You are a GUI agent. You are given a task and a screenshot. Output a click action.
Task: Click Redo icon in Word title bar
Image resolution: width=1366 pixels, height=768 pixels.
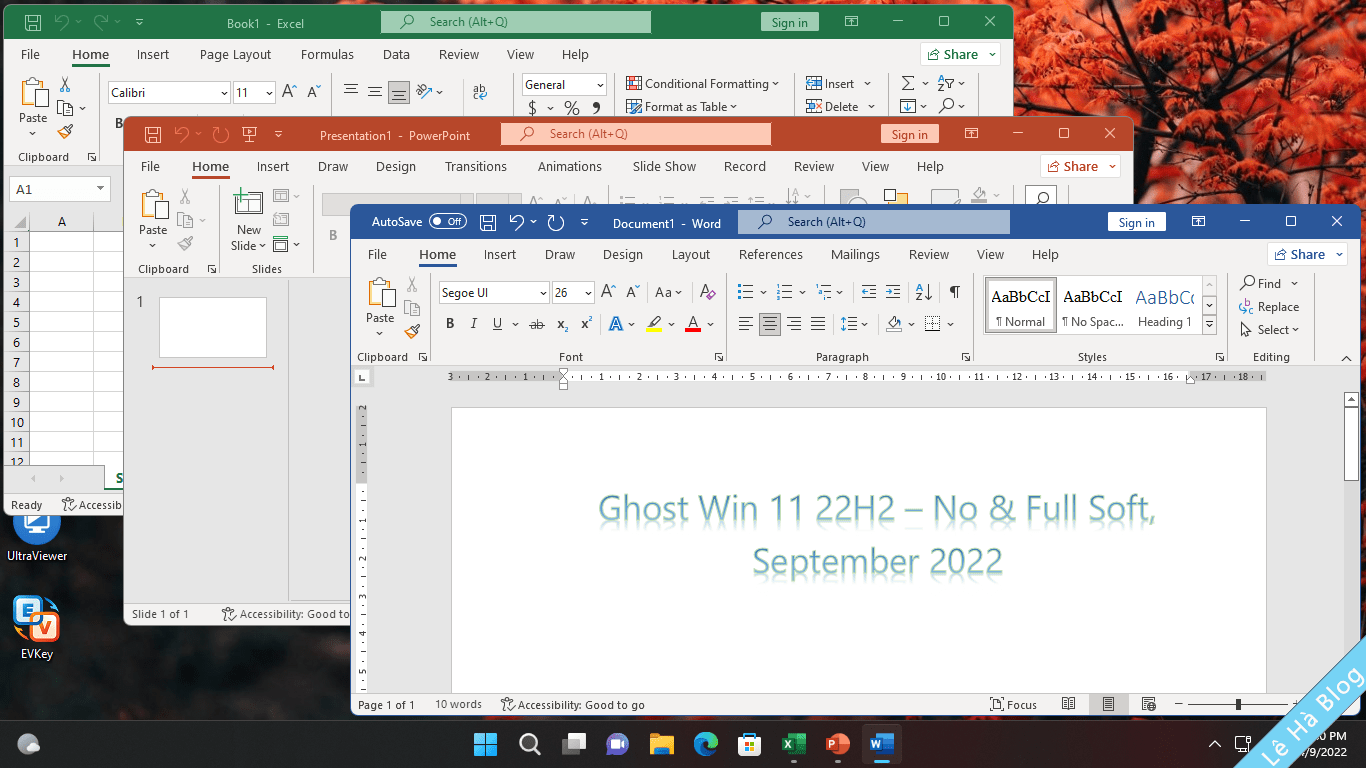(x=556, y=222)
